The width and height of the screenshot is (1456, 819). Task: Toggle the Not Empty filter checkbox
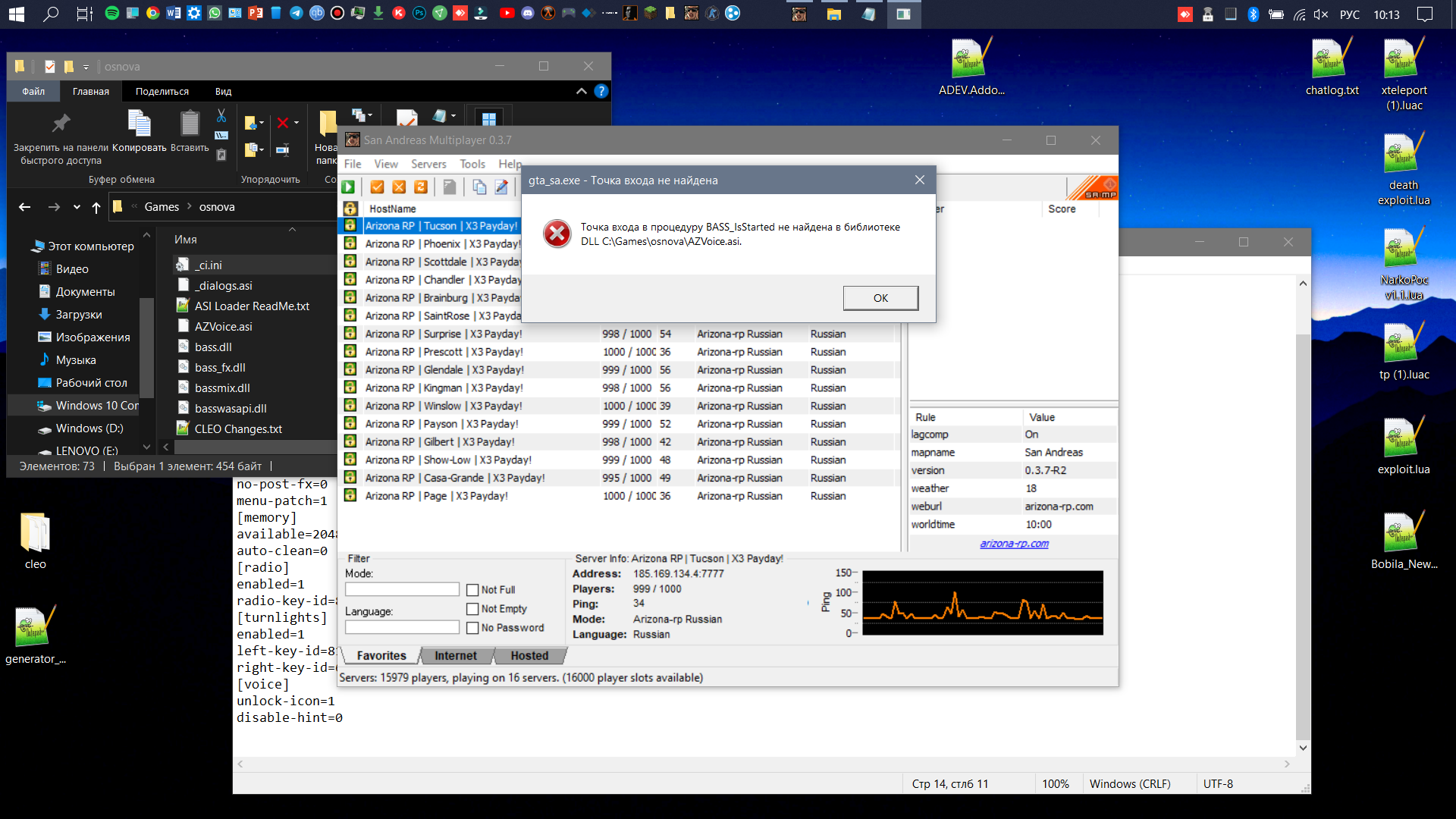coord(472,609)
